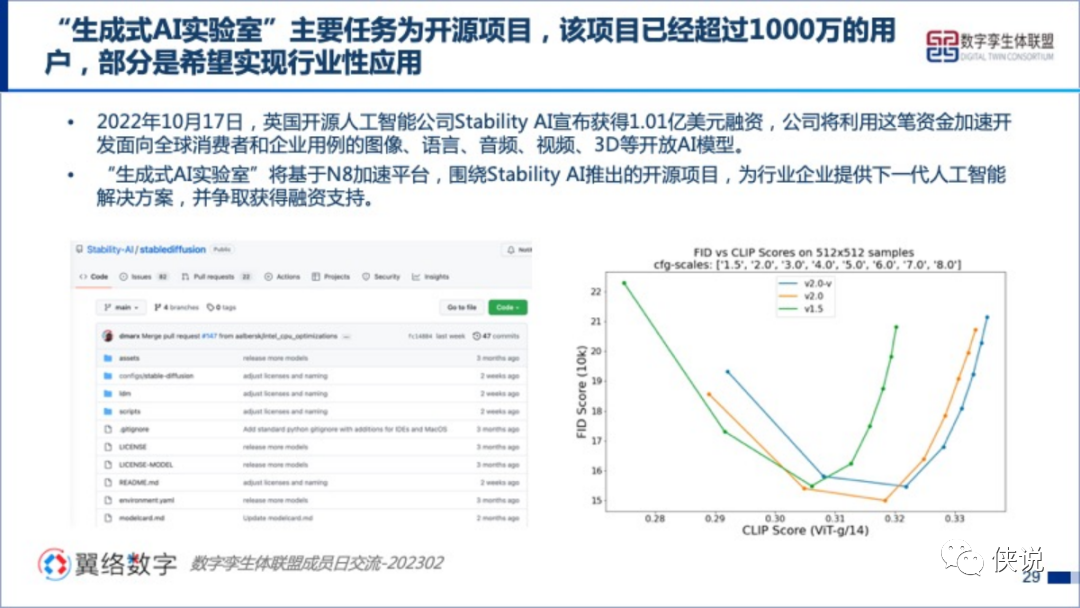Image resolution: width=1080 pixels, height=608 pixels.
Task: Click the Digital Twin Consortium logo
Action: tap(990, 47)
